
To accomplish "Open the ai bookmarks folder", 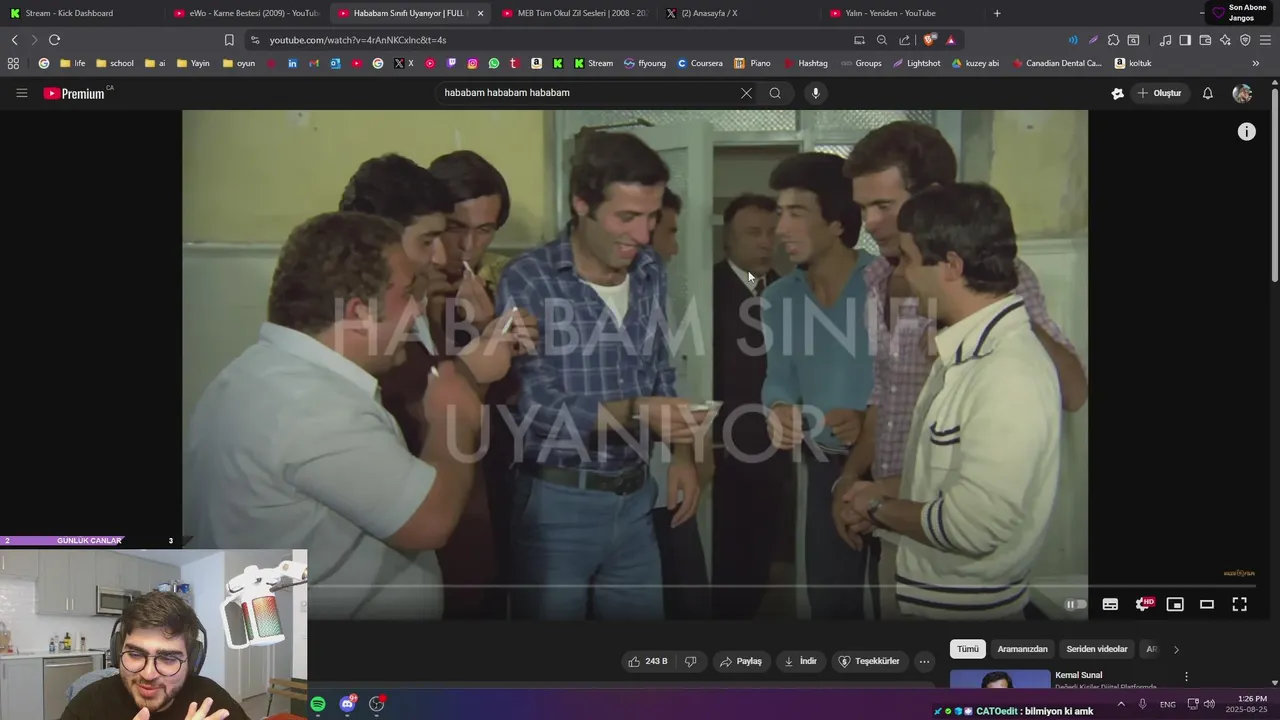I will coord(155,63).
